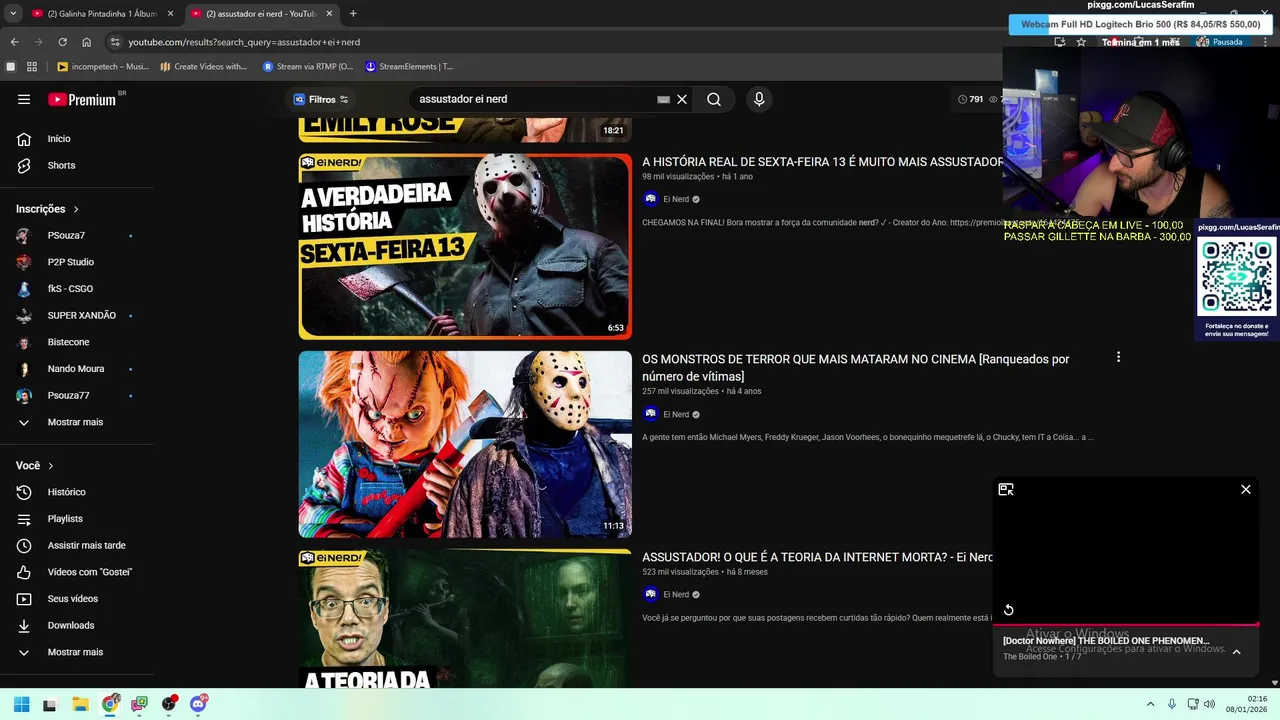The height and width of the screenshot is (720, 1280).
Task: Open the on-screen keyboard in search box
Action: (x=663, y=100)
